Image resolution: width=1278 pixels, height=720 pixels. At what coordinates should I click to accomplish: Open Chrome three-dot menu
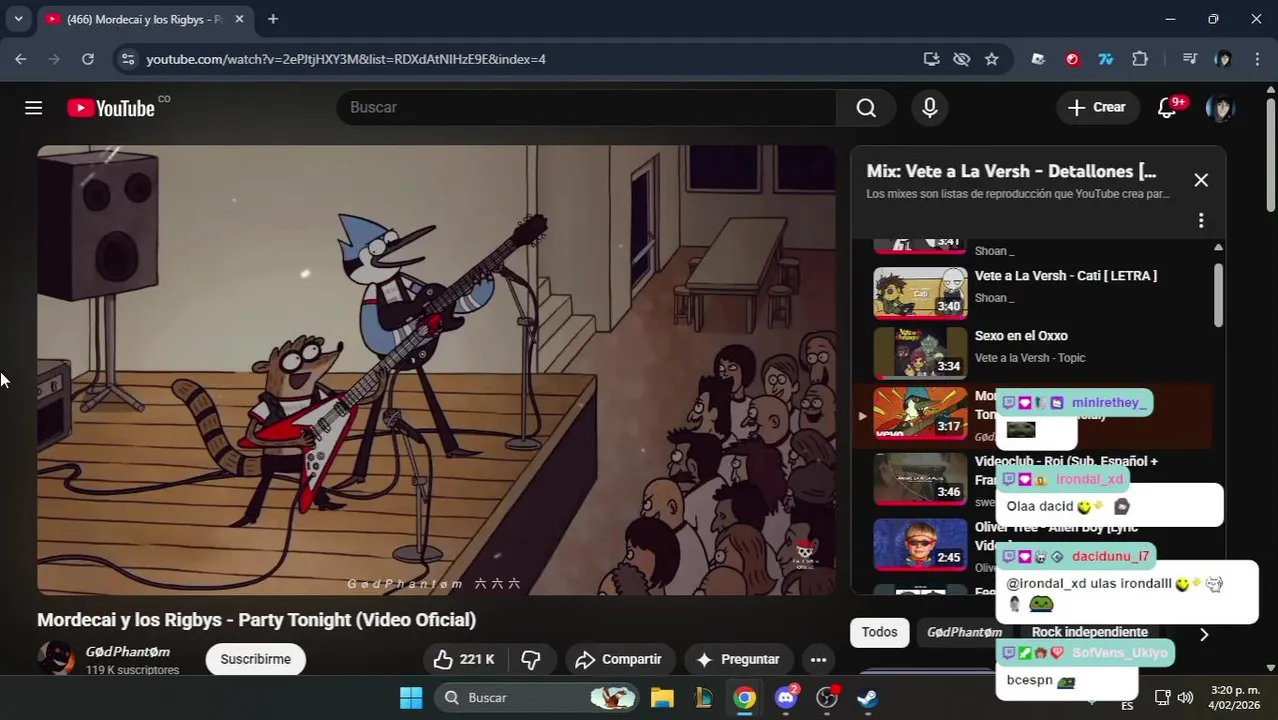point(1257,59)
